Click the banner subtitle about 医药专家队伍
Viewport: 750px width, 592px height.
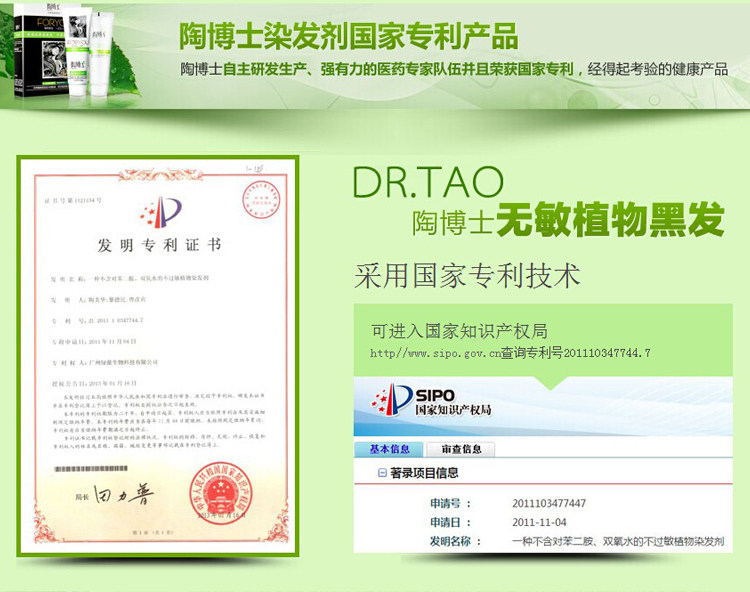pyautogui.click(x=454, y=69)
